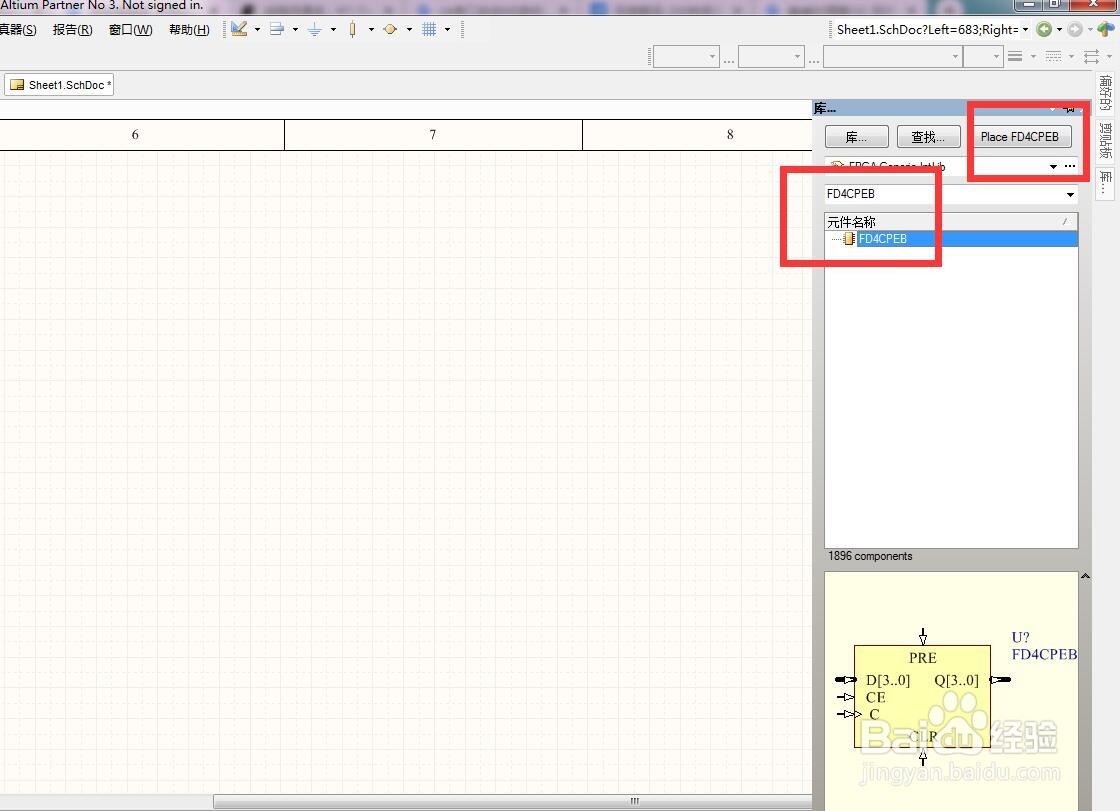Viewport: 1120px width, 811px height.
Task: Click sheet column header 7
Action: [433, 134]
